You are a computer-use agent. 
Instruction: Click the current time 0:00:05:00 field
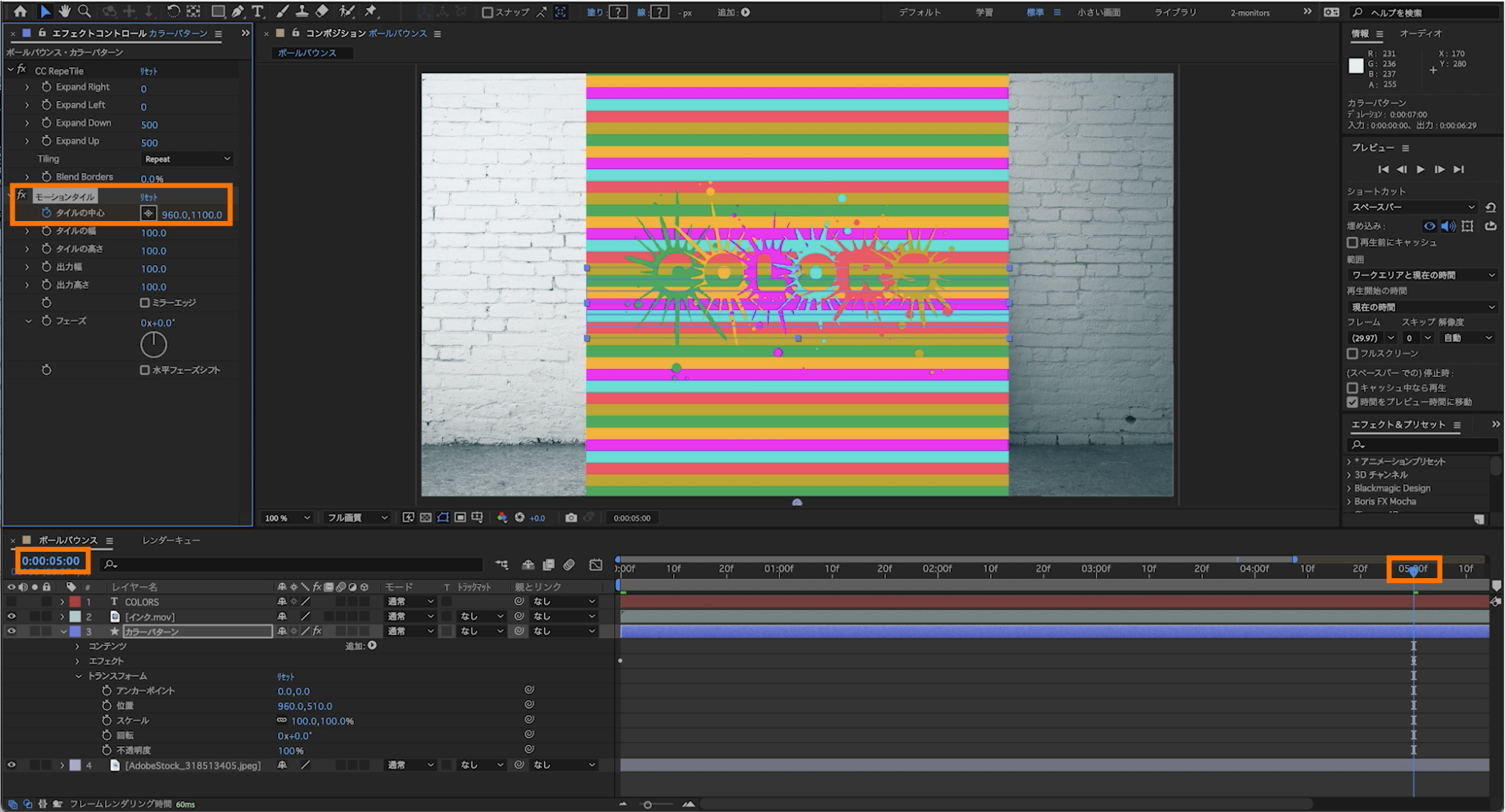coord(50,561)
